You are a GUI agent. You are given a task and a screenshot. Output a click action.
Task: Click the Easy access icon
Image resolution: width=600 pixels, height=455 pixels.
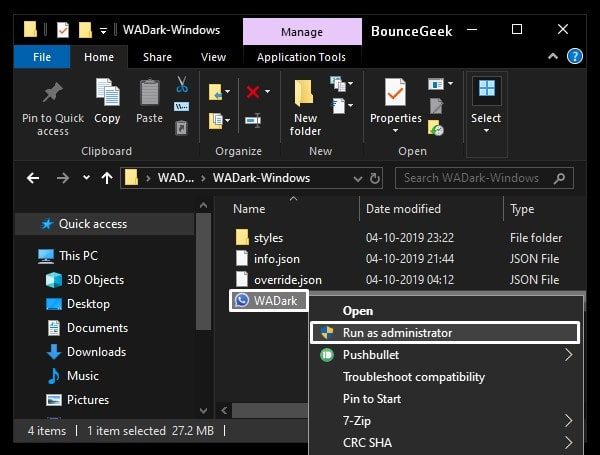[x=339, y=106]
